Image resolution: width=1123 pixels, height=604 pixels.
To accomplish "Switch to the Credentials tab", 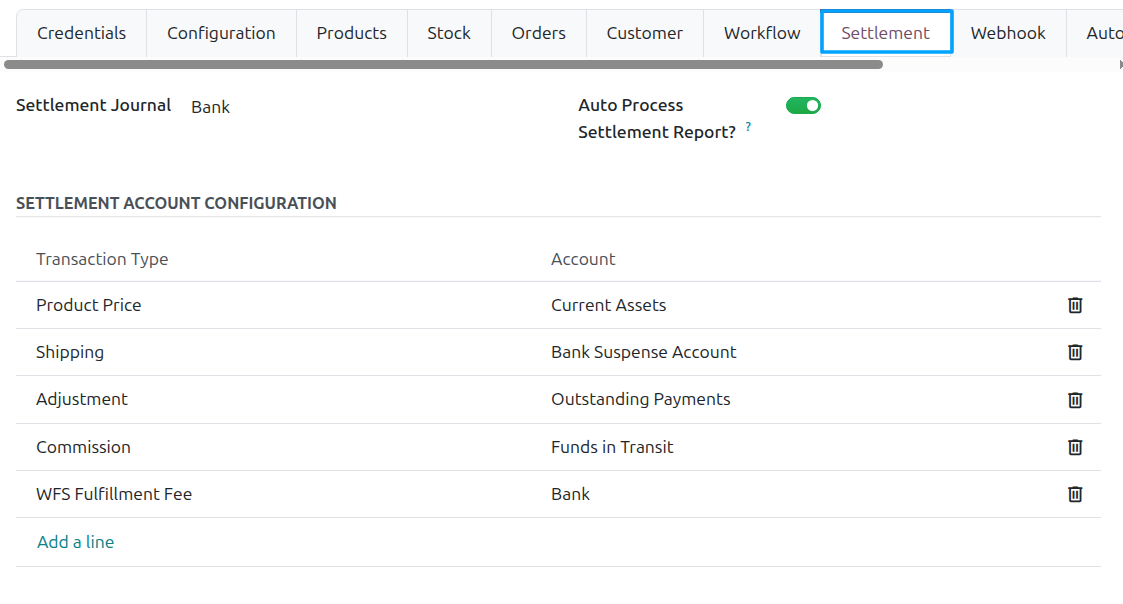I will coord(82,33).
